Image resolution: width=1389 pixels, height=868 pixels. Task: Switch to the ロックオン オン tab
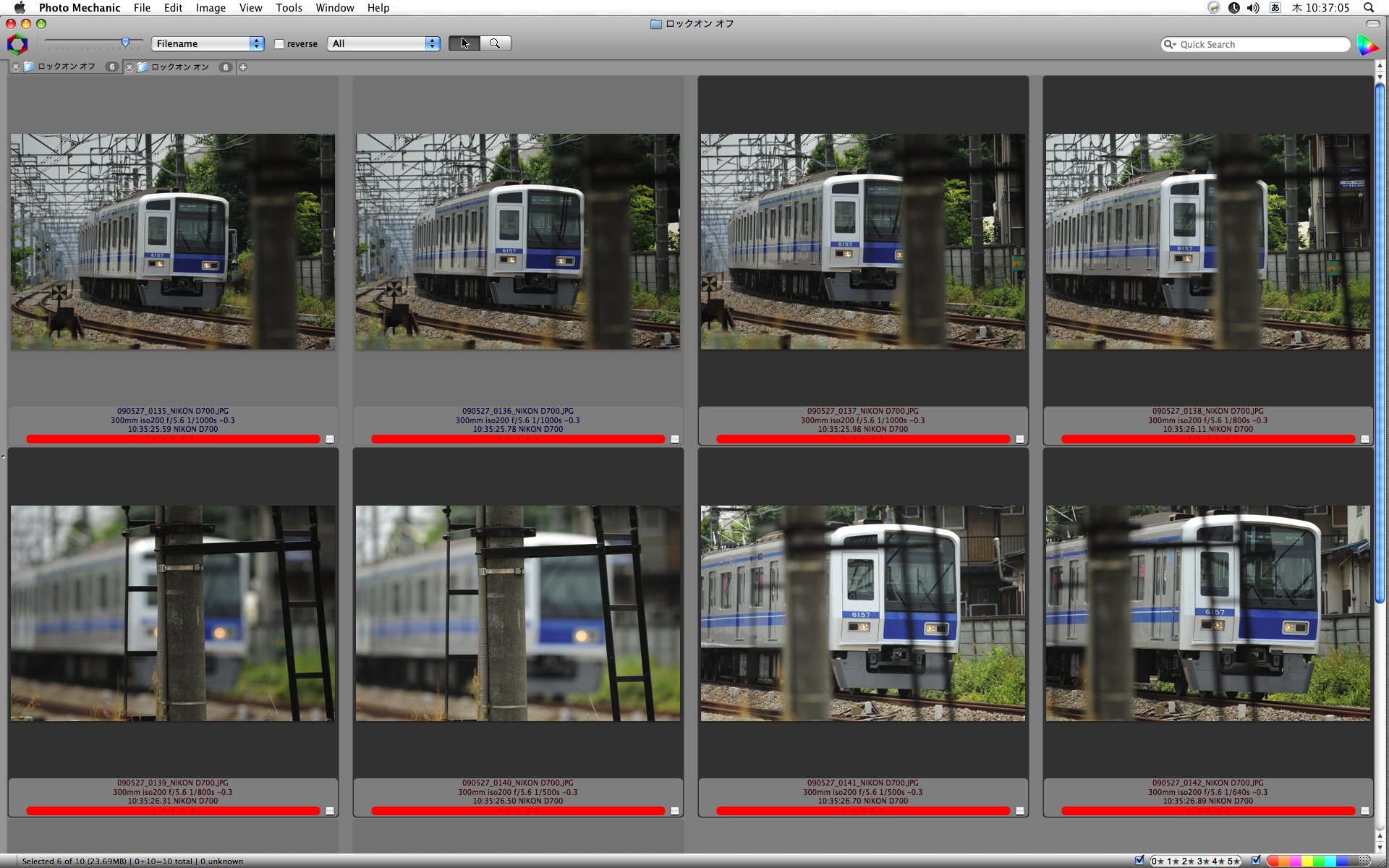(x=179, y=67)
